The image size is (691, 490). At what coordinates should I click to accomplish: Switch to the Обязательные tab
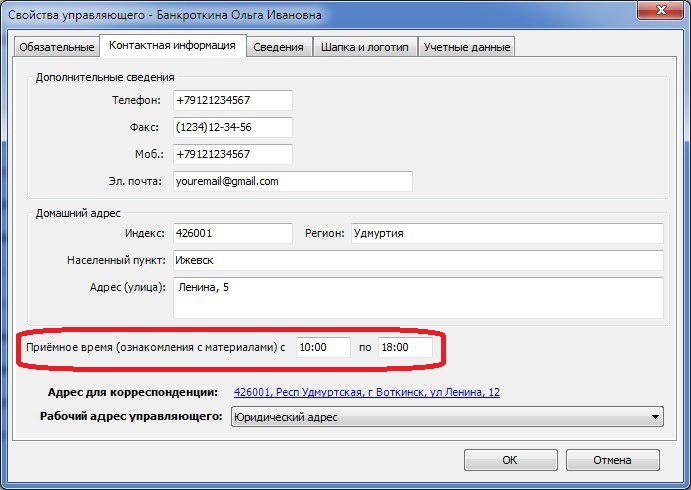pos(56,47)
